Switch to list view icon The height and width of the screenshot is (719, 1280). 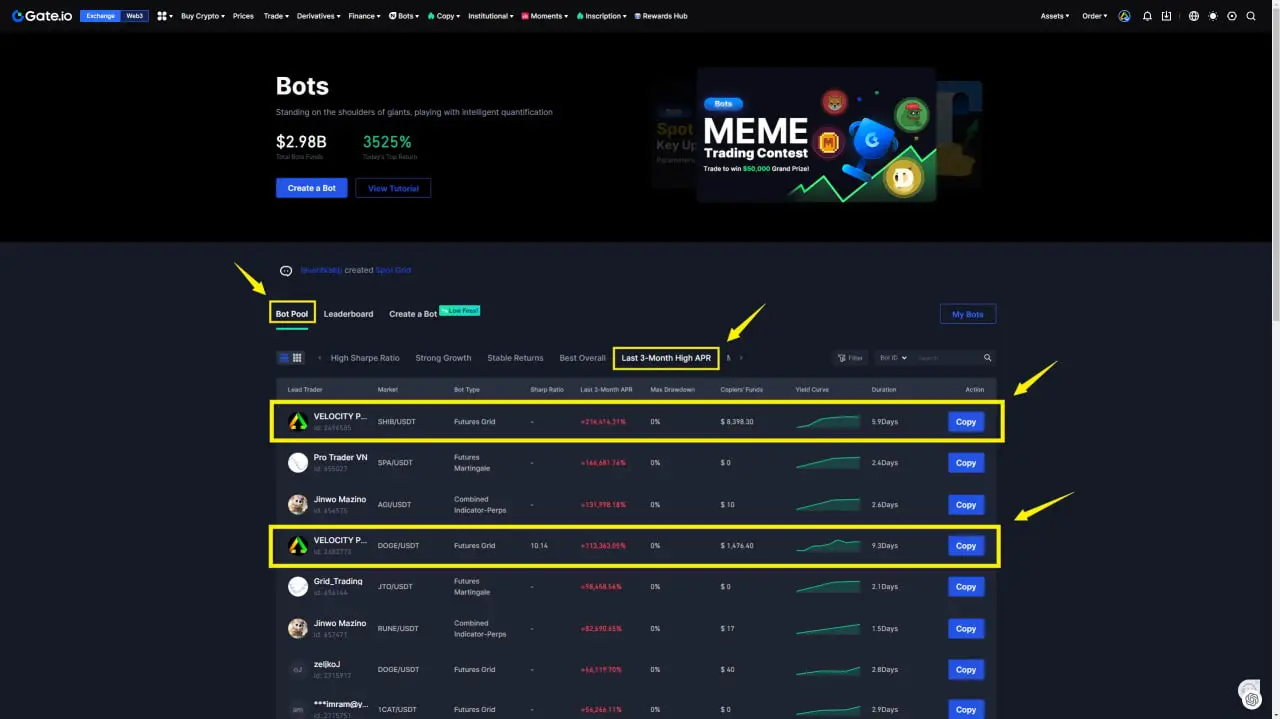284,357
